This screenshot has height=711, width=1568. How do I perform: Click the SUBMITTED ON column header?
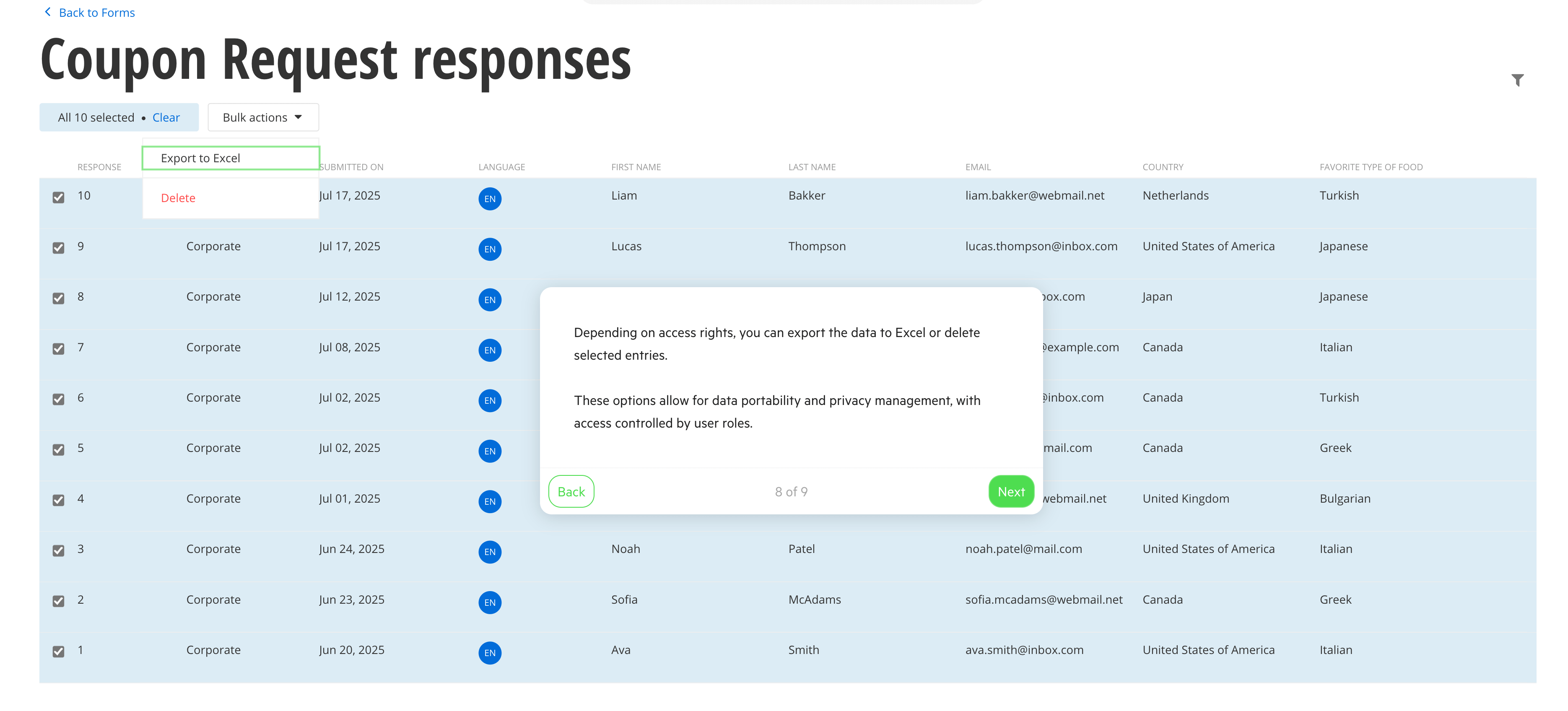coord(352,166)
